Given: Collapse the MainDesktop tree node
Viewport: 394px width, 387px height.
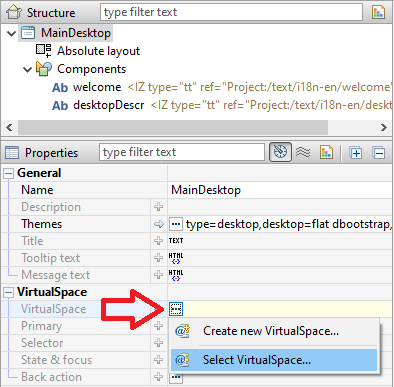Looking at the screenshot, I should tap(11, 33).
